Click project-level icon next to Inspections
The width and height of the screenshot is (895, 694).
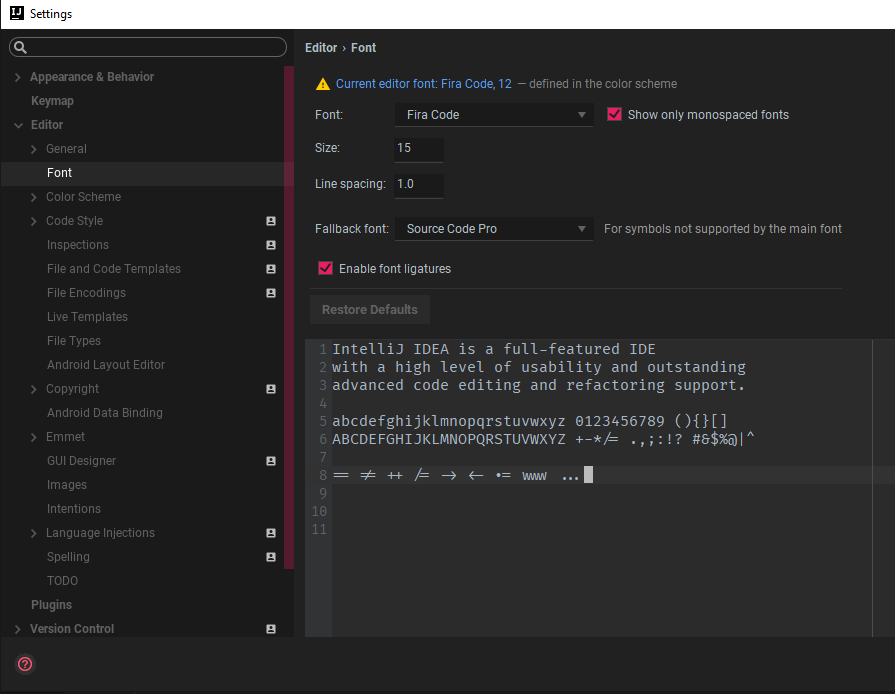point(271,245)
